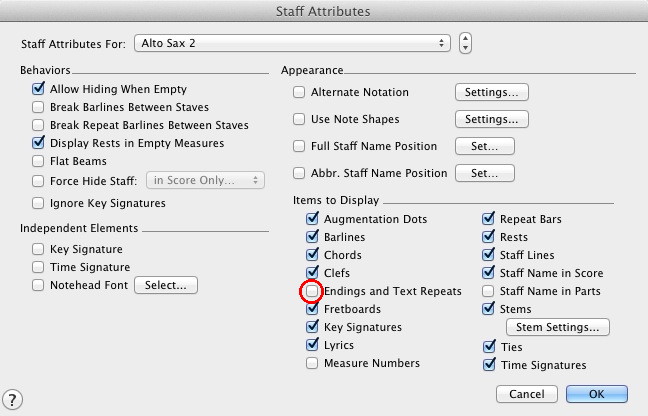Click Set for Abbr. Staff Name Position

click(484, 173)
